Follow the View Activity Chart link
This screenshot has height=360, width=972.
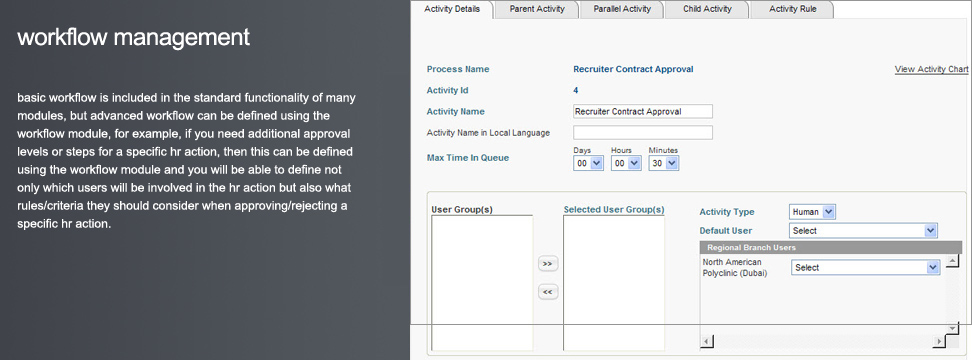tap(931, 69)
